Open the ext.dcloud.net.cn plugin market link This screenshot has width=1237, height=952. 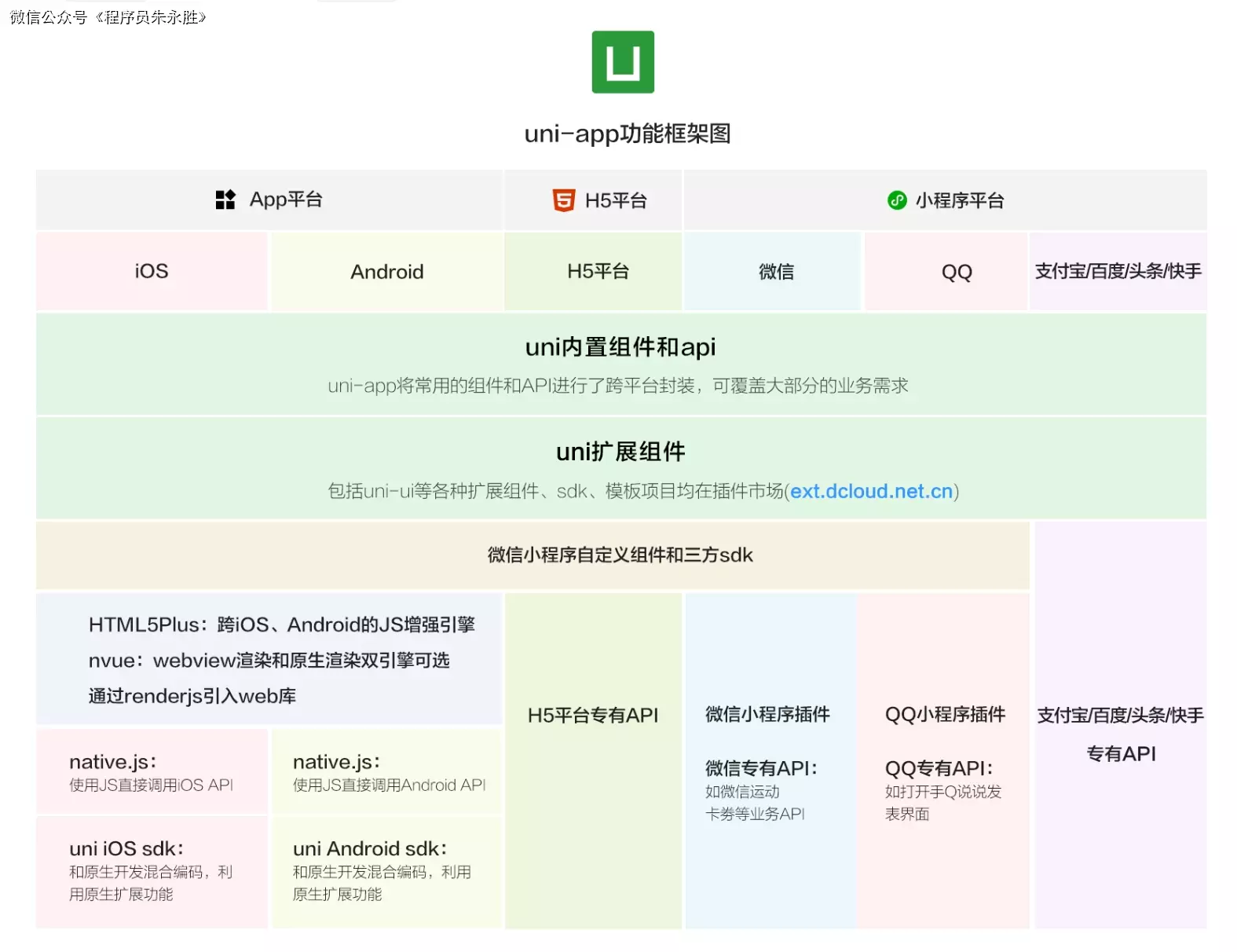(x=871, y=491)
